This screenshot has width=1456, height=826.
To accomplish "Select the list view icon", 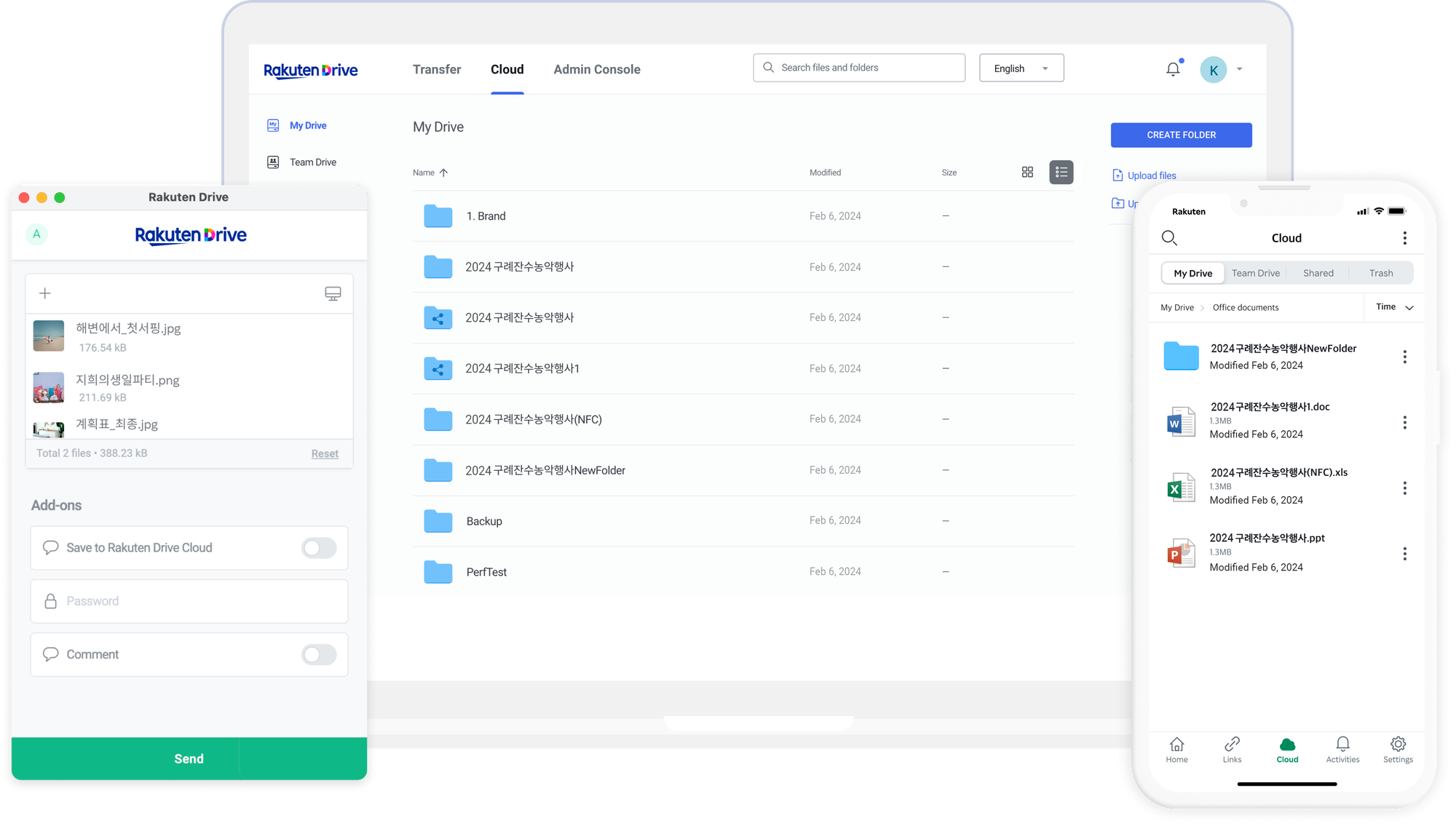I will pyautogui.click(x=1061, y=172).
